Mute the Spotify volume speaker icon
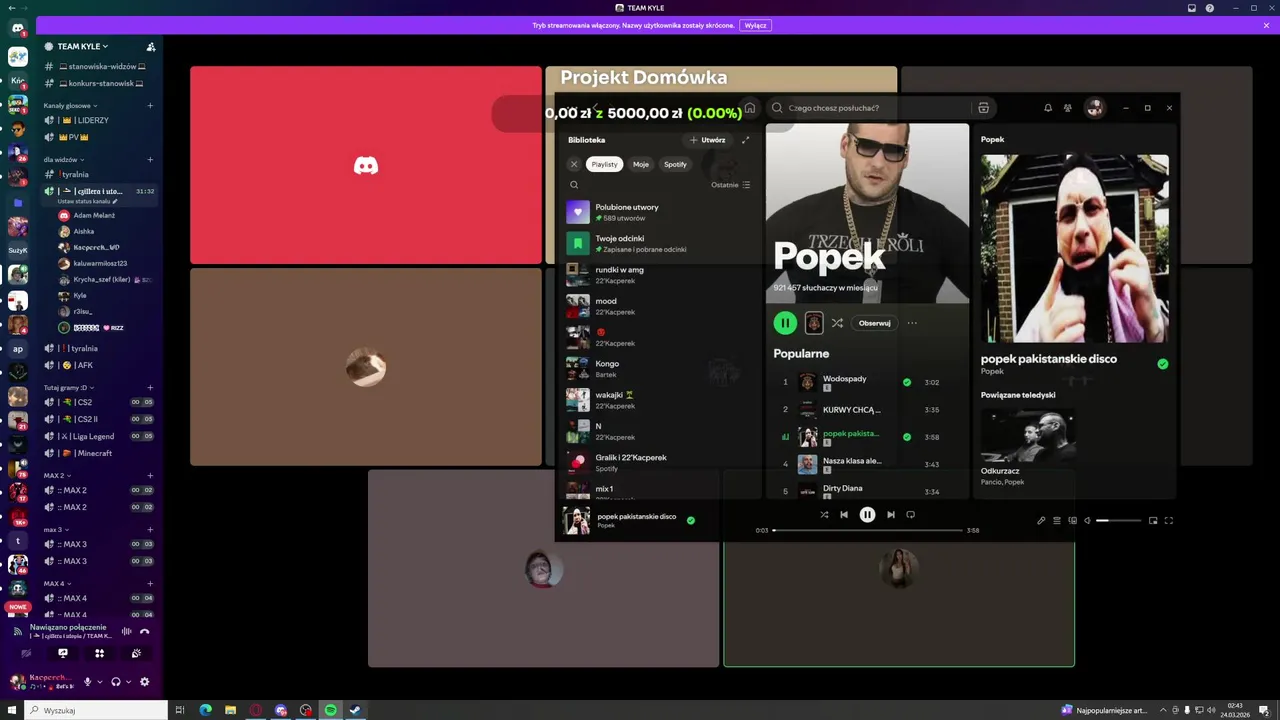This screenshot has width=1280, height=720. 1088,520
